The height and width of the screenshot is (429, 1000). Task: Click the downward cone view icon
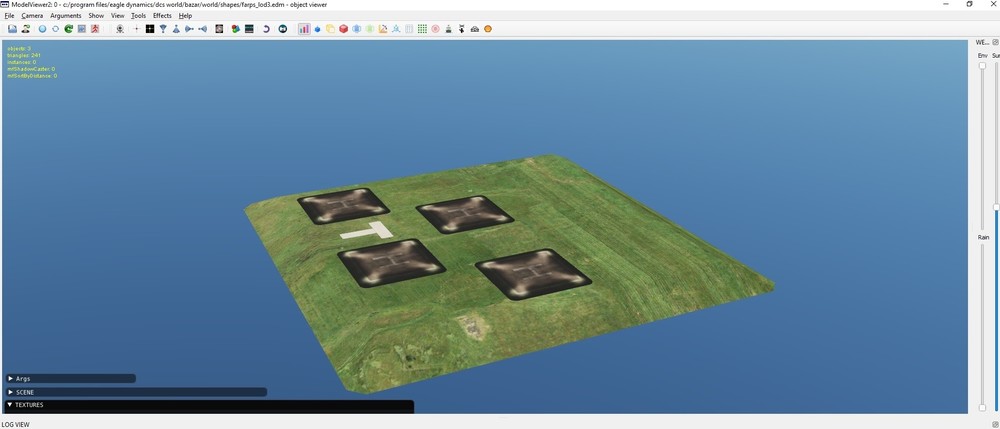tap(163, 29)
